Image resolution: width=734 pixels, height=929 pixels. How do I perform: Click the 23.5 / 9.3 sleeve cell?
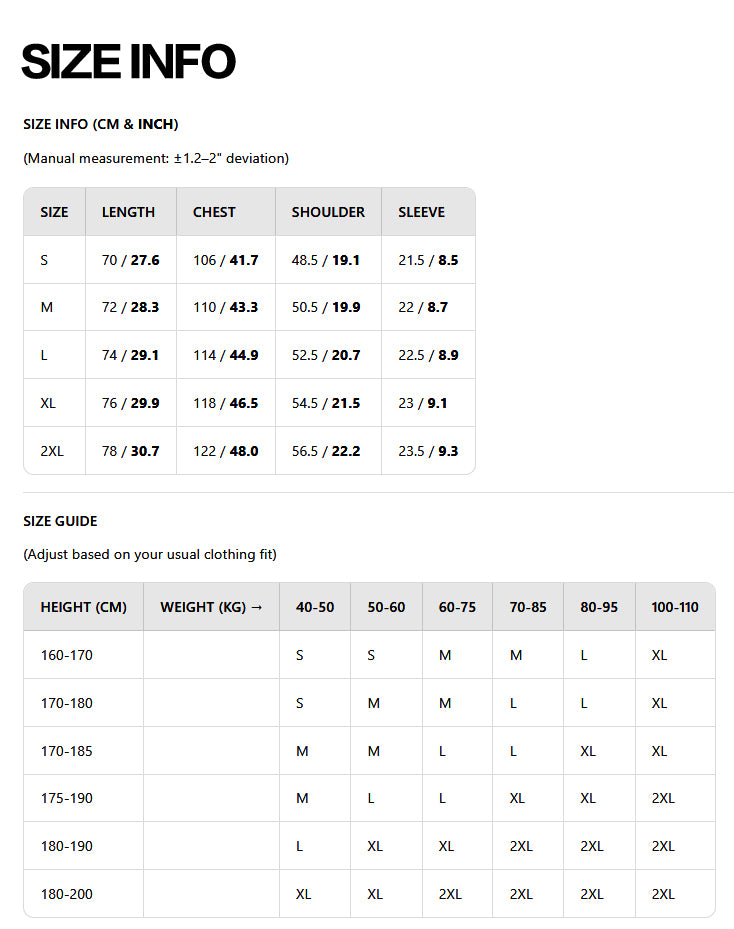428,451
